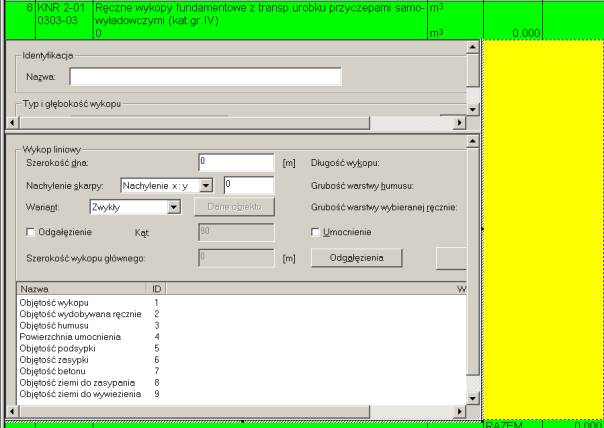Image resolution: width=604 pixels, height=428 pixels.
Task: Select Objętość ziemi do wywiezienia row
Action: [x=75, y=394]
